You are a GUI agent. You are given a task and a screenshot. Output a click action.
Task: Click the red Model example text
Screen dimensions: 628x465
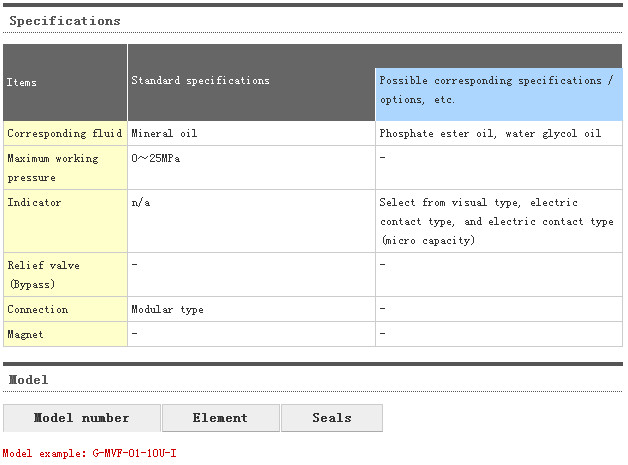coord(89,453)
